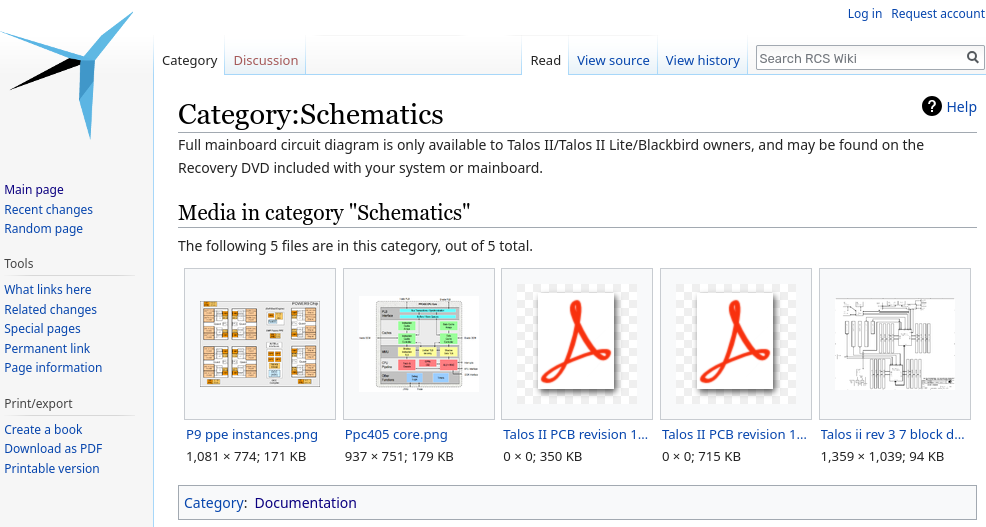The height and width of the screenshot is (527, 986).
Task: Open the Random page link
Action: pyautogui.click(x=43, y=229)
